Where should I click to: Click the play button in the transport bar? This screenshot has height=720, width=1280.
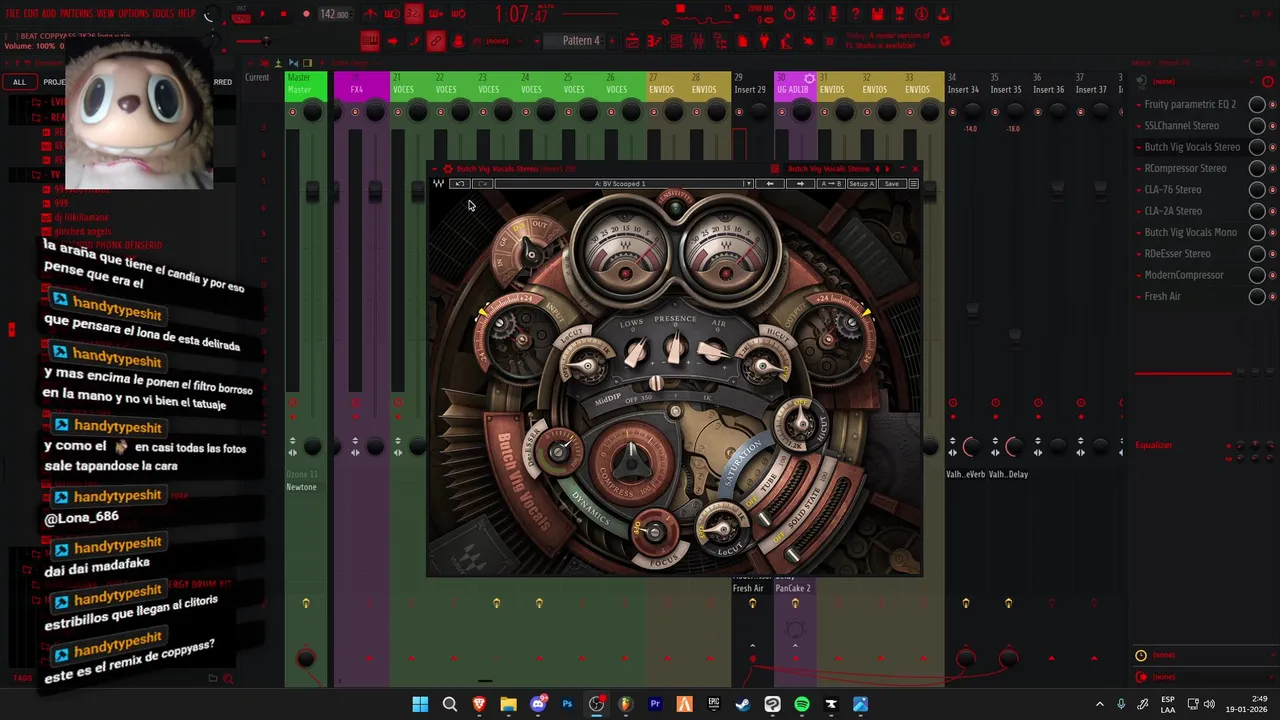[x=262, y=14]
